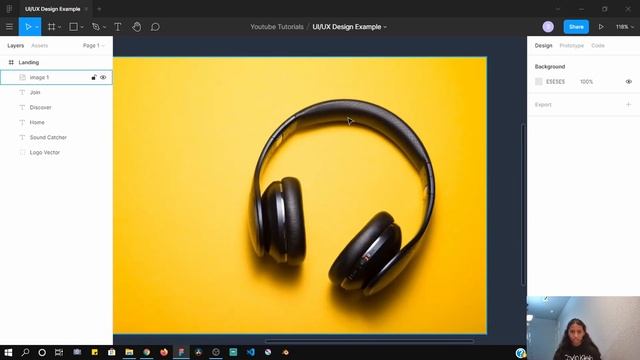Click the Figma help question mark button
This screenshot has height=360, width=640.
tap(520, 353)
